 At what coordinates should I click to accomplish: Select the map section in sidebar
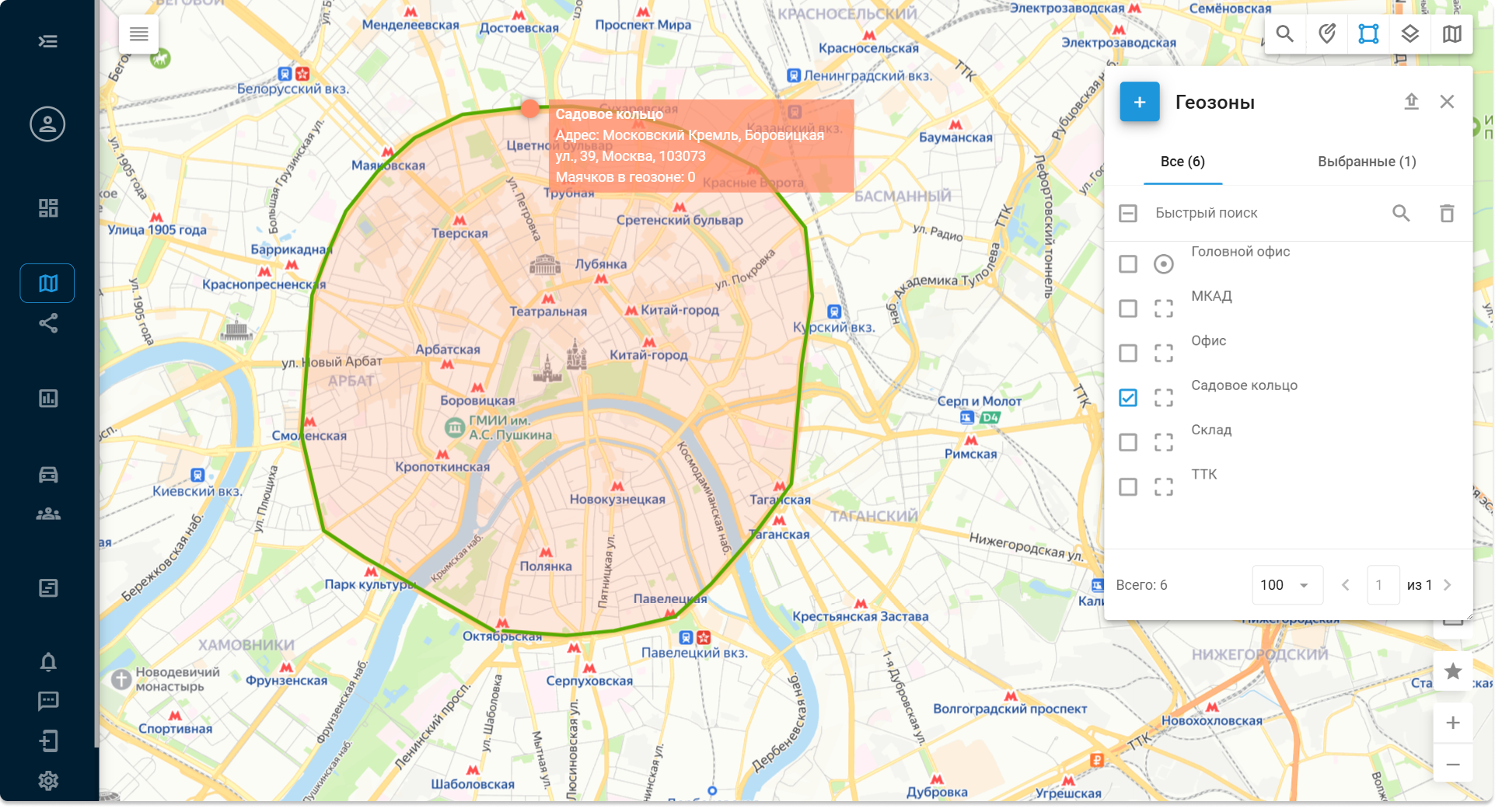click(x=47, y=284)
